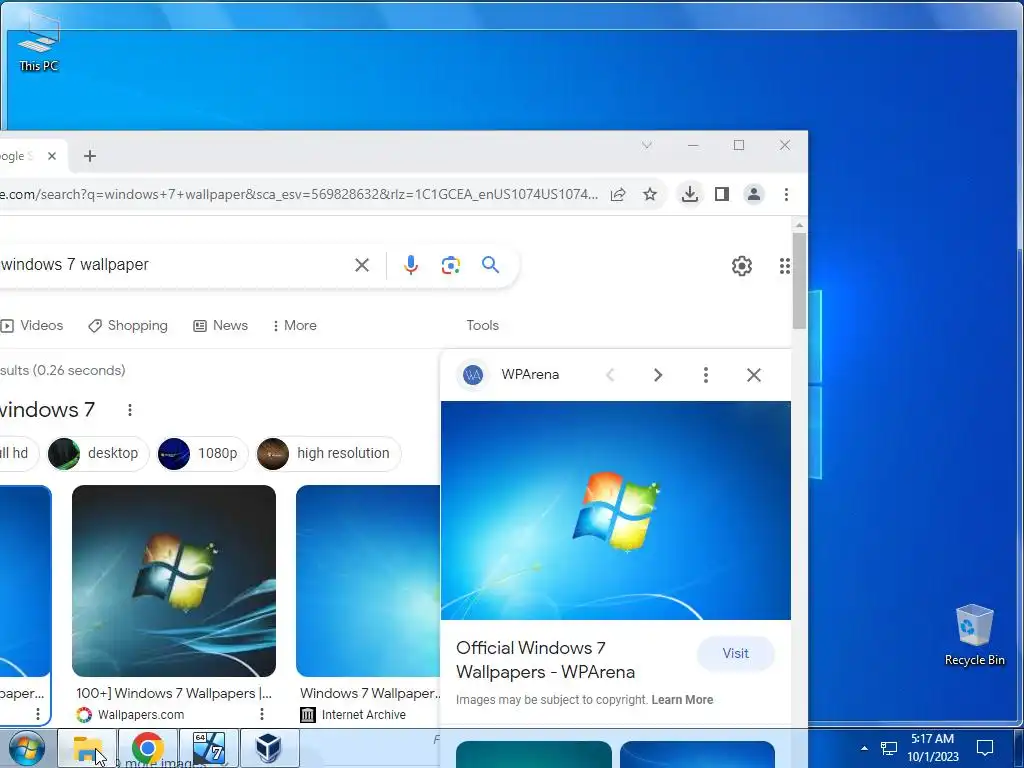
Task: Switch to Shopping search tab
Action: click(128, 325)
